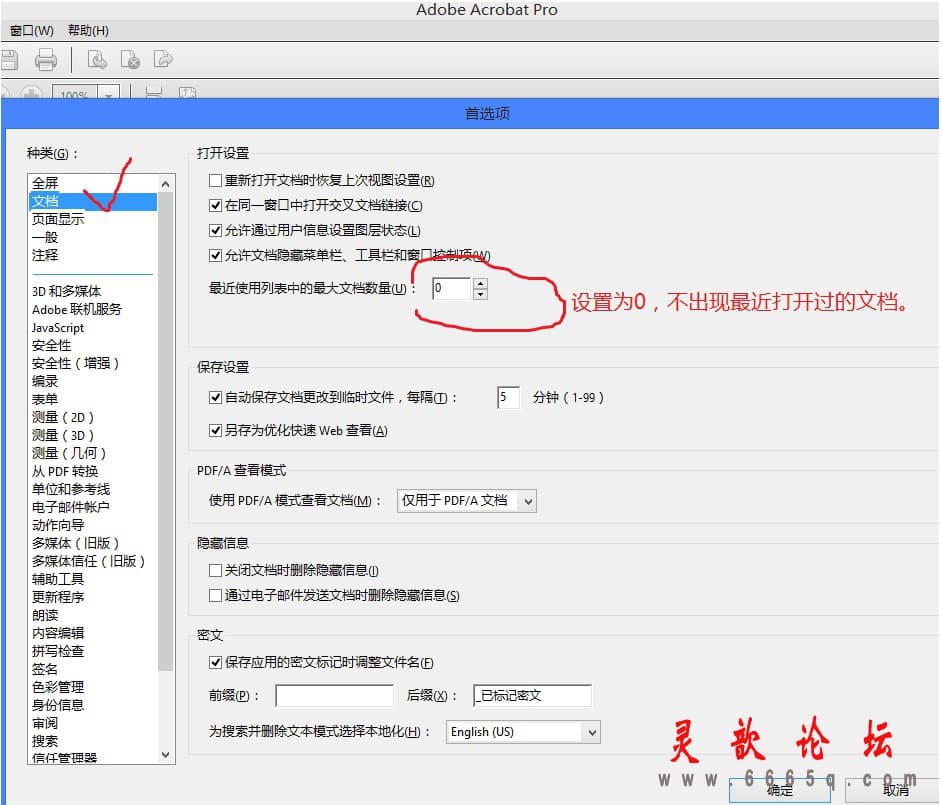Select the 动作向导 category
This screenshot has width=942, height=805.
58,525
